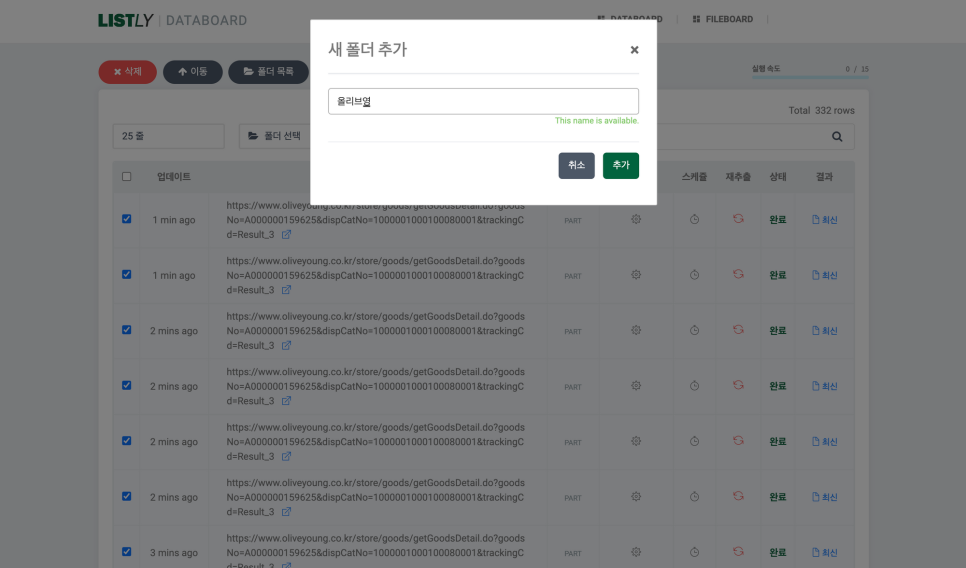Click schedule clock icon in first row

[x=694, y=219]
